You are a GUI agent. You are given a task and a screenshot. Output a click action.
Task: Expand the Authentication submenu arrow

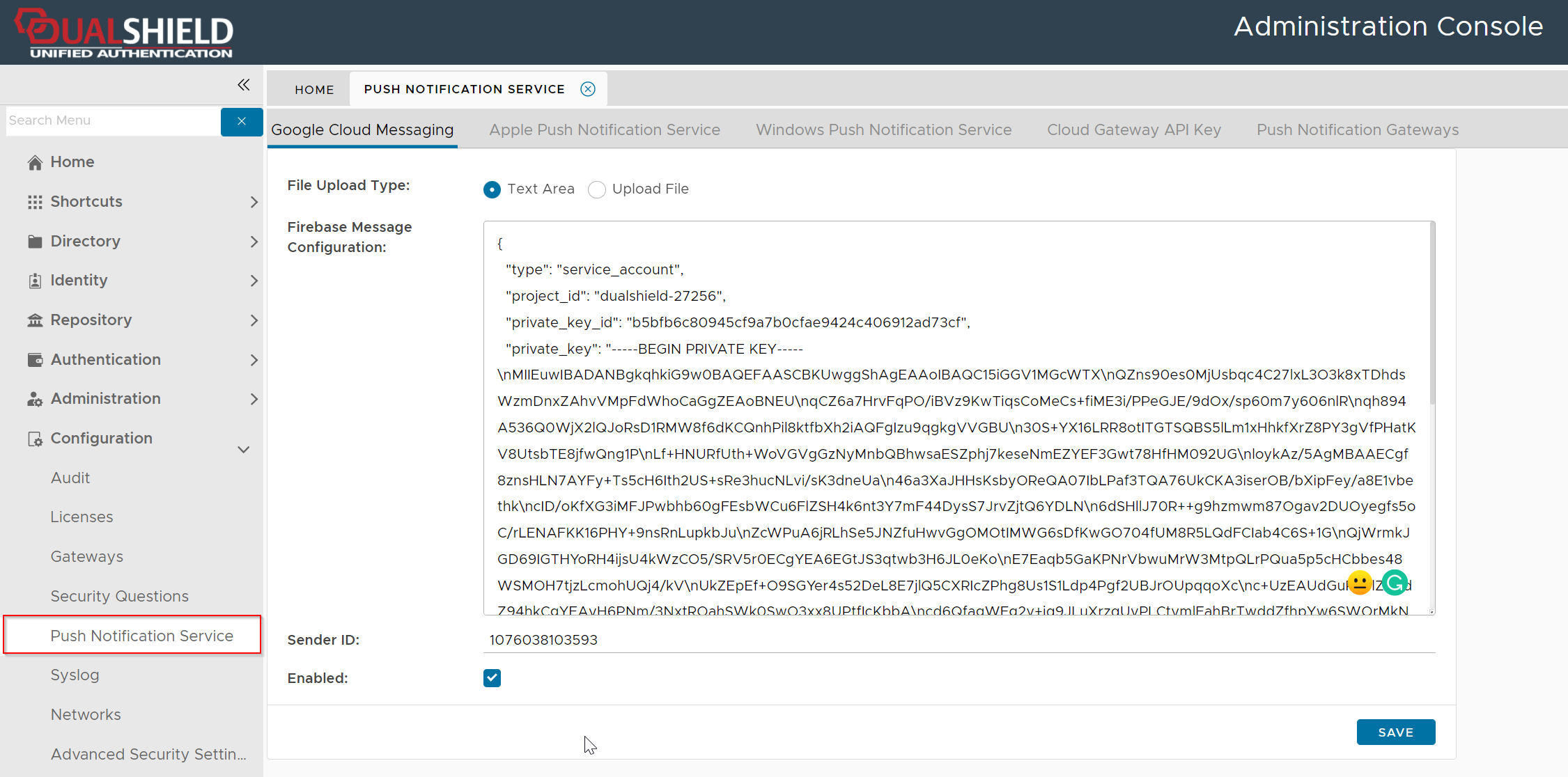point(254,360)
